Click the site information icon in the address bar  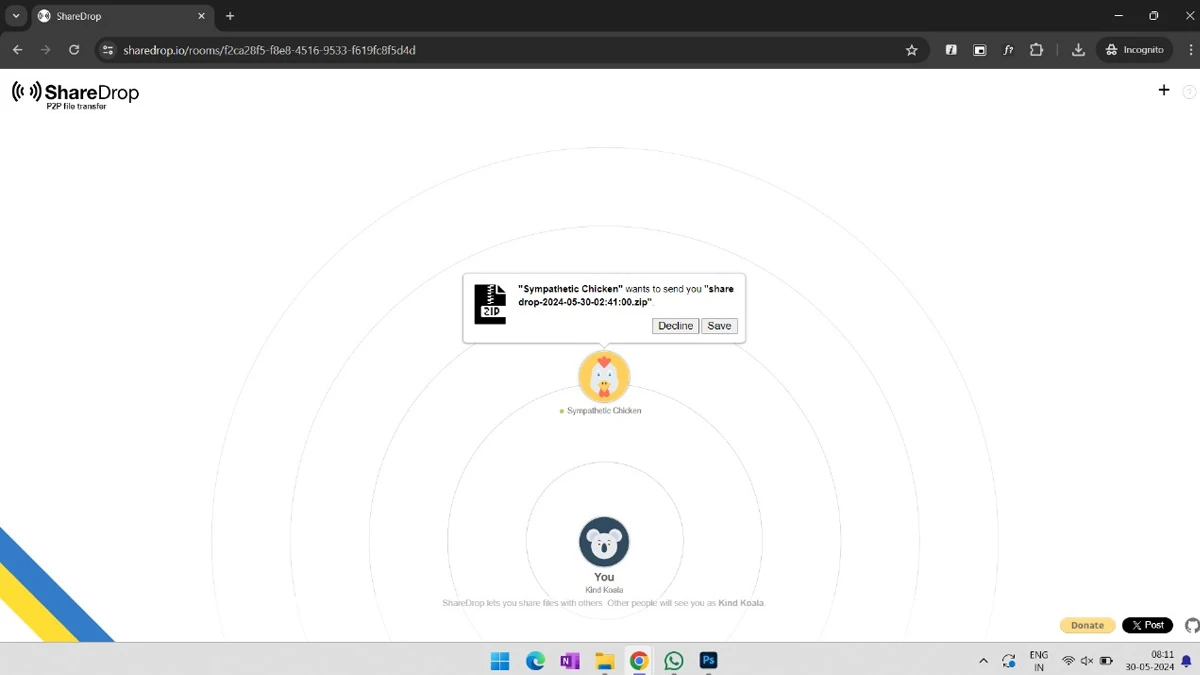(x=108, y=50)
